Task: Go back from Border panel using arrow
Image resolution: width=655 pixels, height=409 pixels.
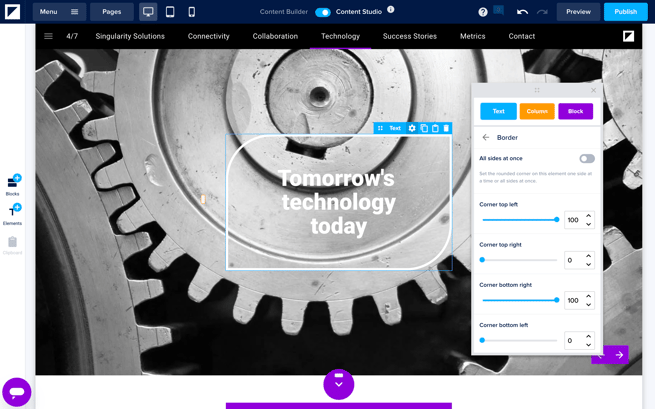Action: (x=486, y=137)
